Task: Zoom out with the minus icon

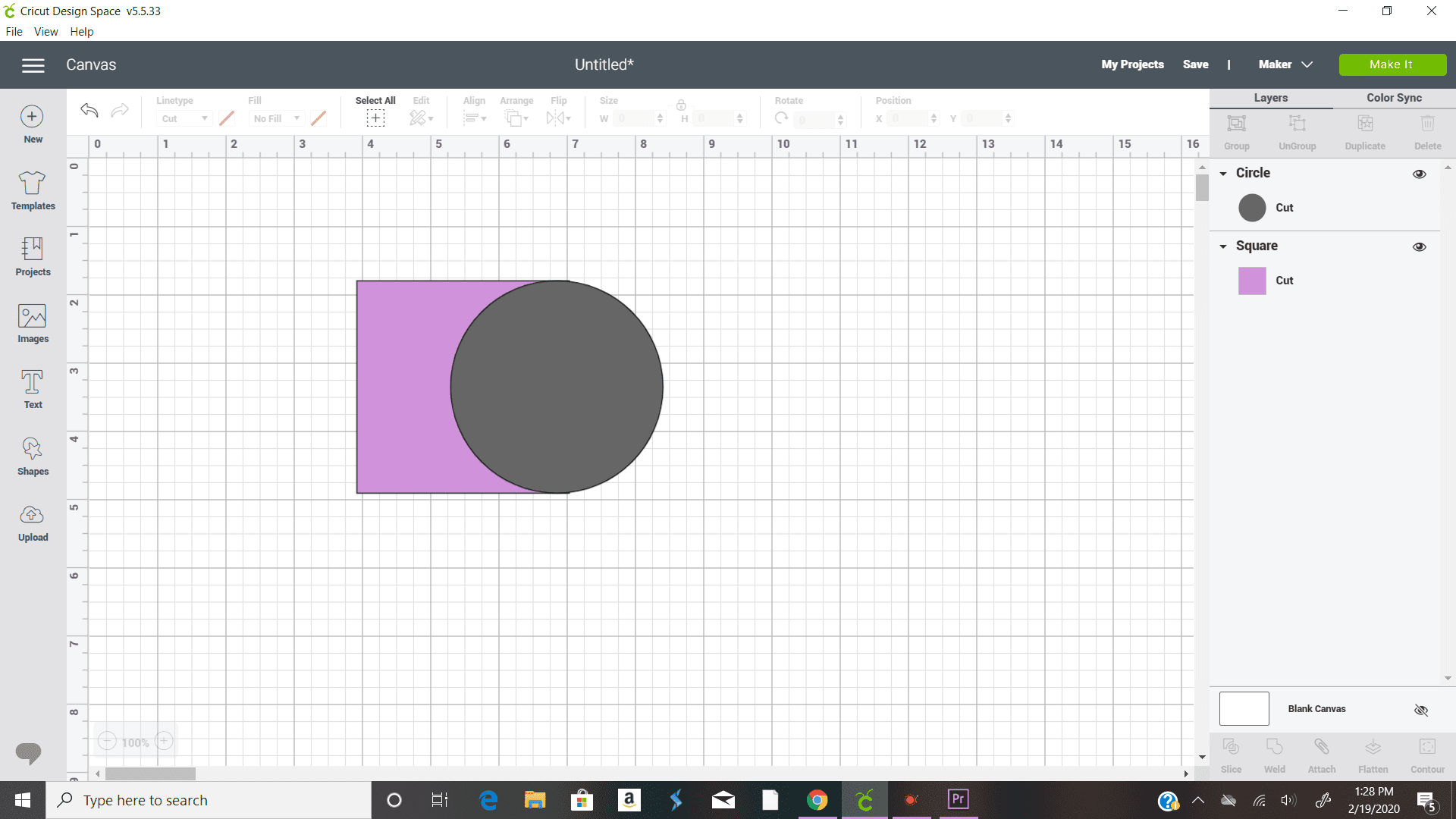Action: [107, 741]
